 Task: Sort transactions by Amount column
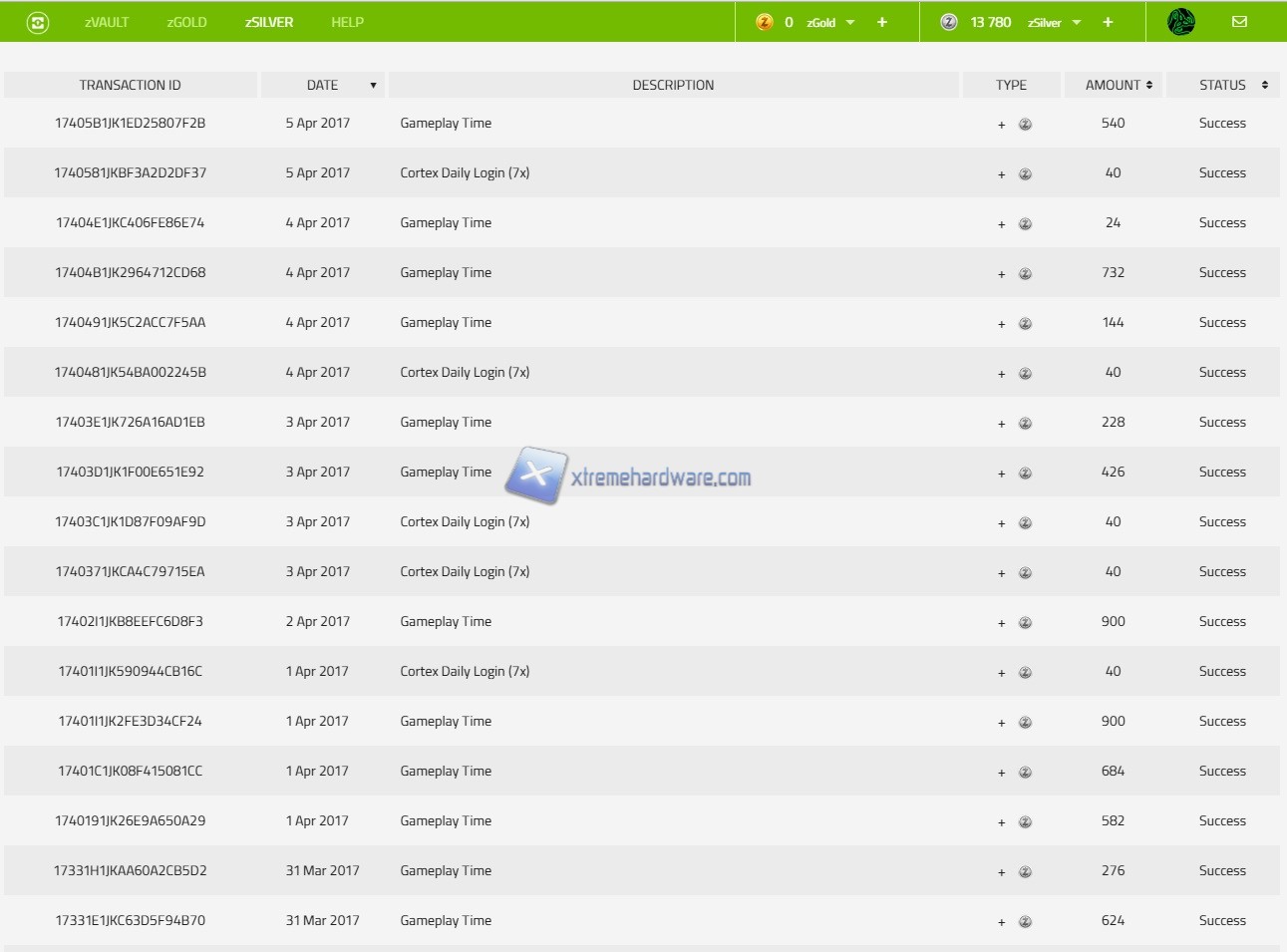click(x=1118, y=85)
